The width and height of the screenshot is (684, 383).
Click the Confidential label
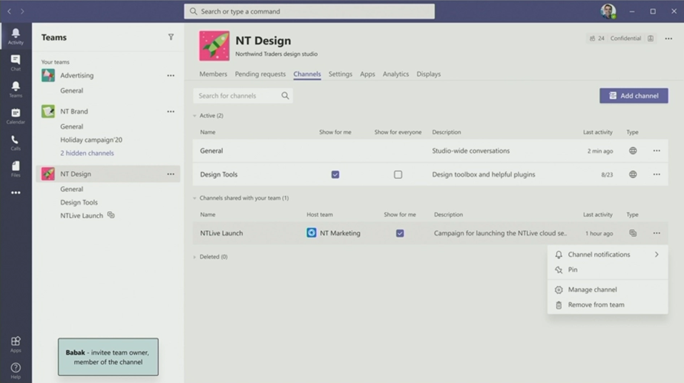point(626,38)
